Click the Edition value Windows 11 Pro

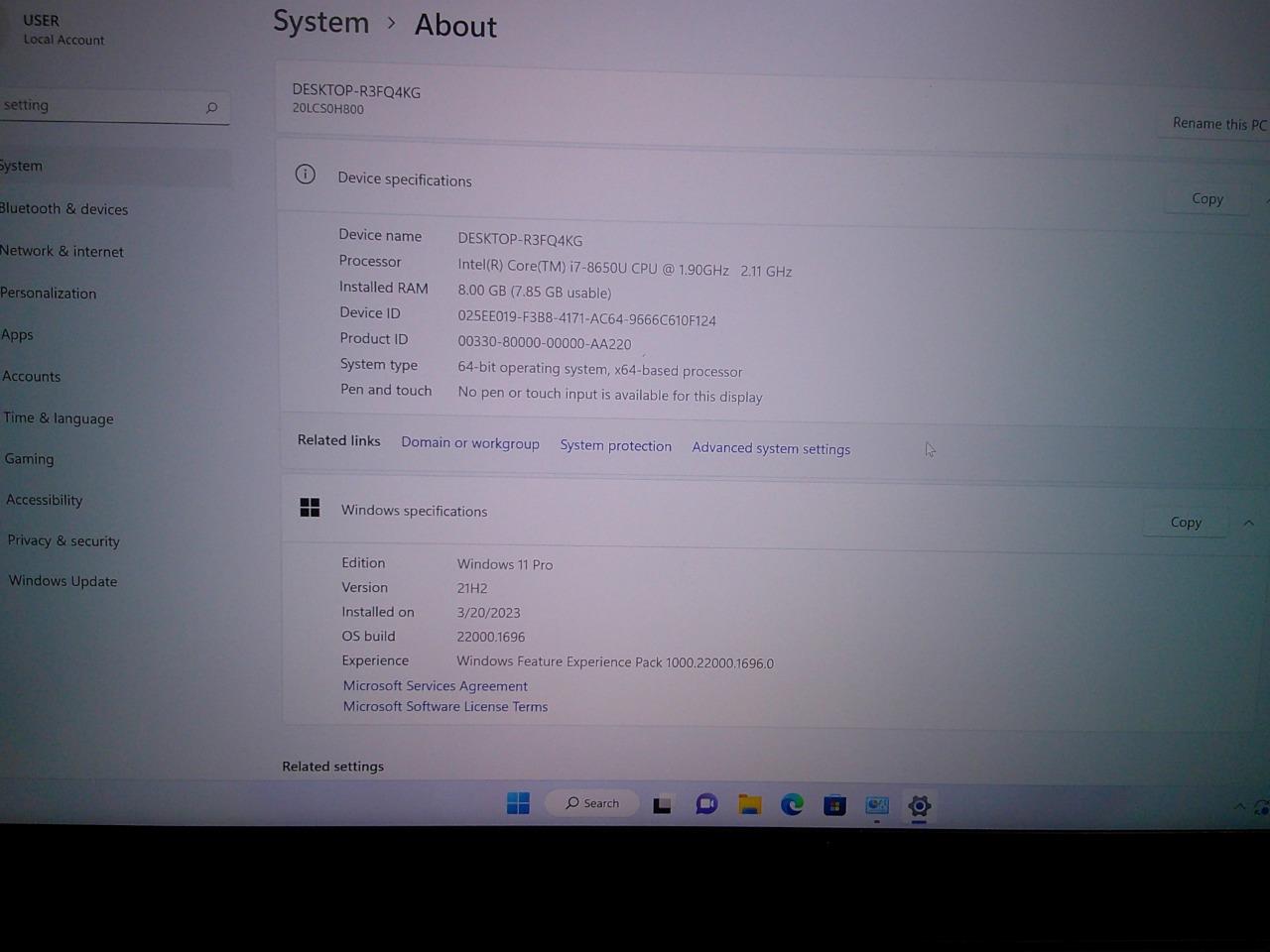point(505,564)
